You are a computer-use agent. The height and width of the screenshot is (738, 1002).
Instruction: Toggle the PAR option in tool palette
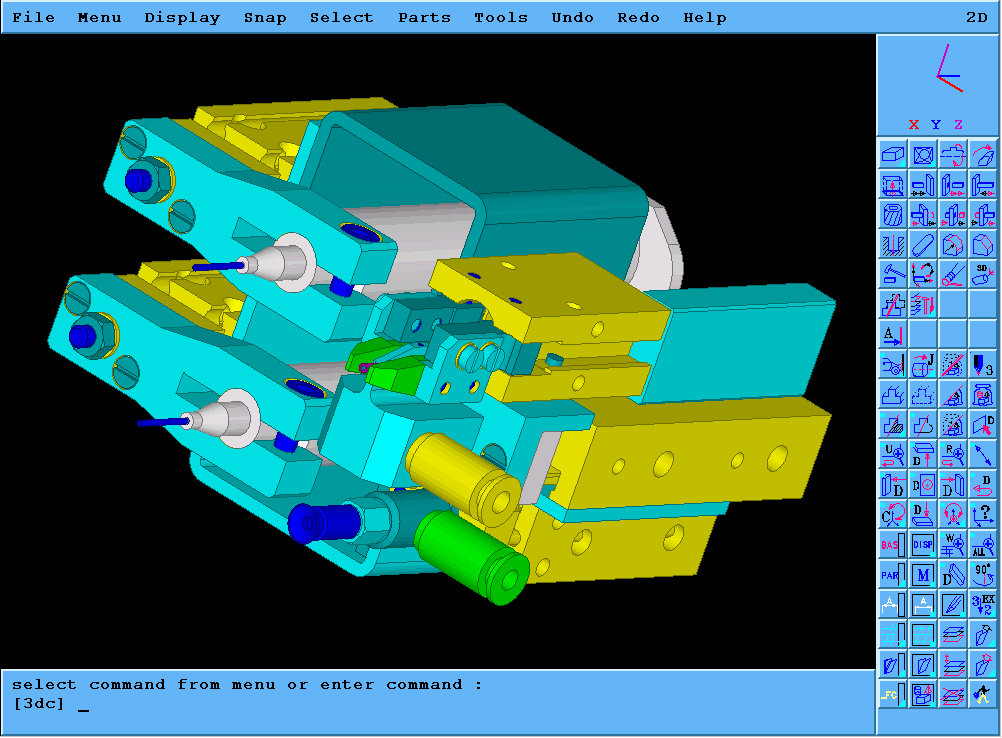(893, 574)
